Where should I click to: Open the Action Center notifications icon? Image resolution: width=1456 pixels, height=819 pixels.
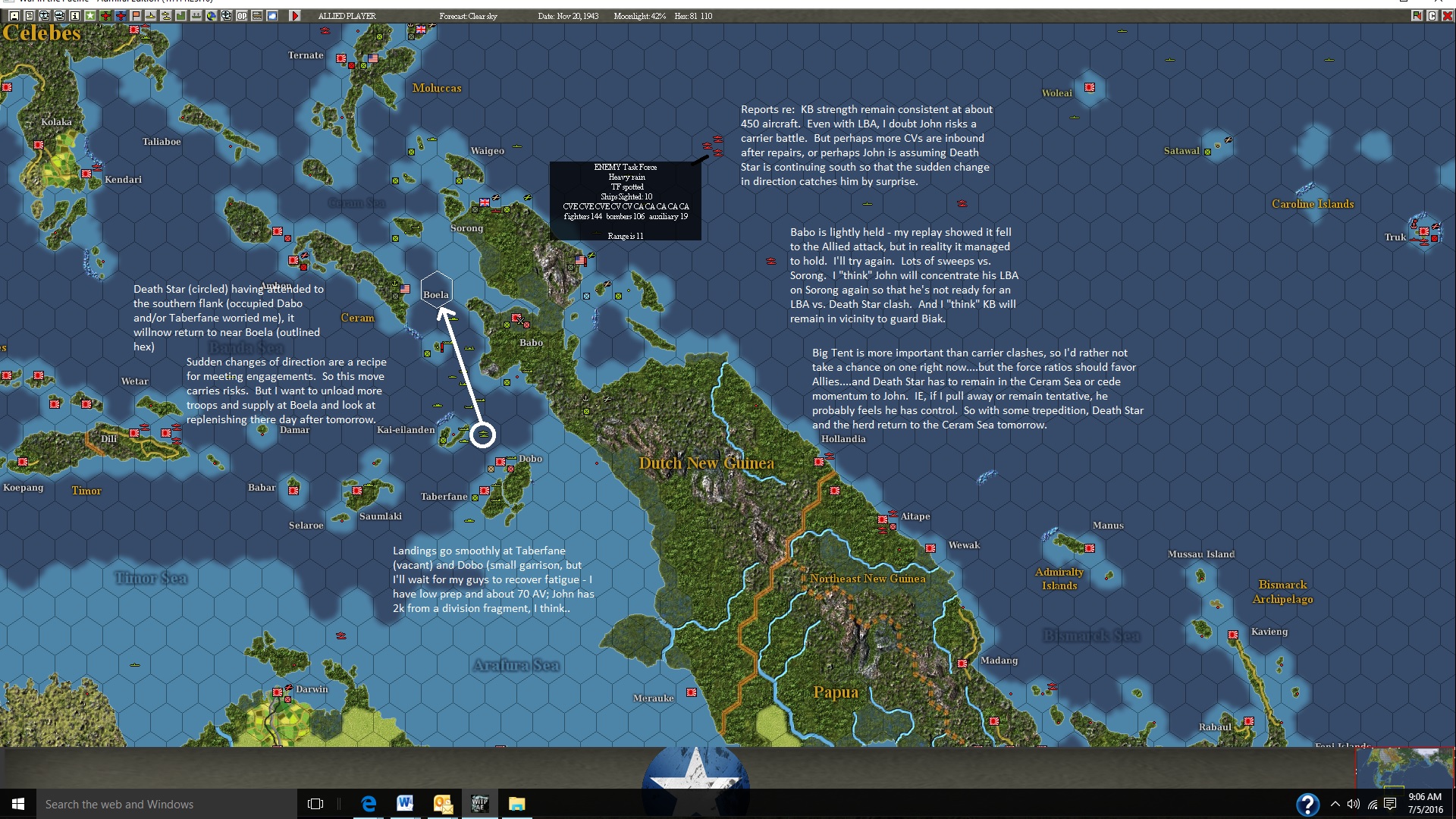[1390, 804]
